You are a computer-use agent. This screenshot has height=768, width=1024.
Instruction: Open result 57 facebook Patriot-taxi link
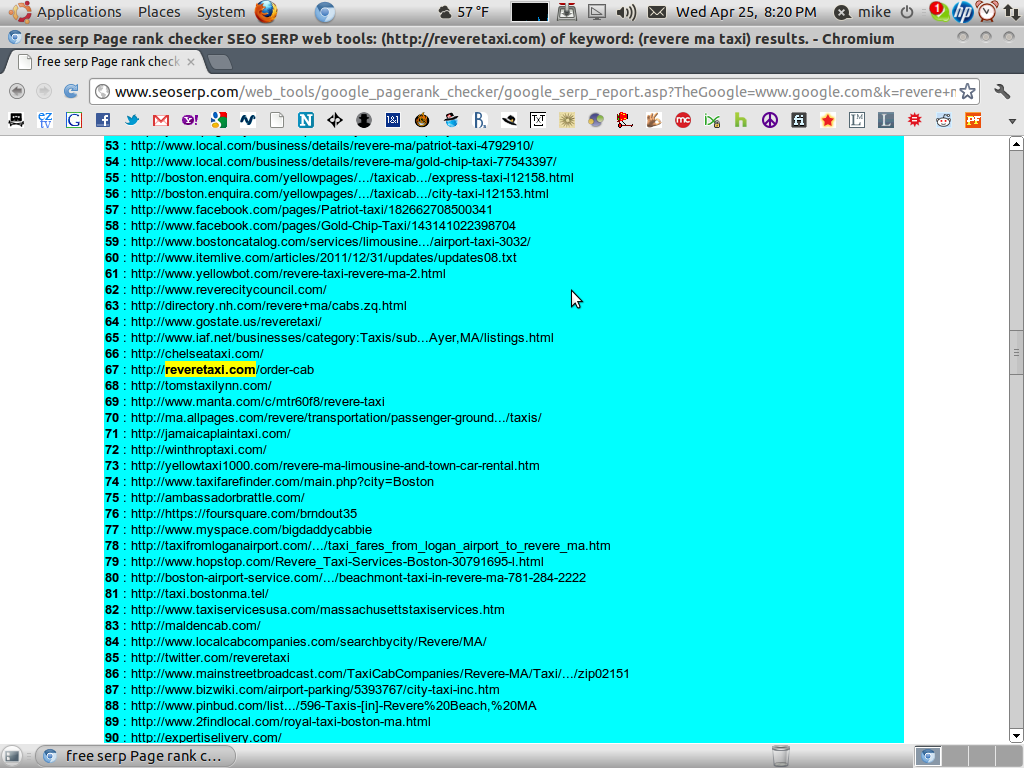312,210
